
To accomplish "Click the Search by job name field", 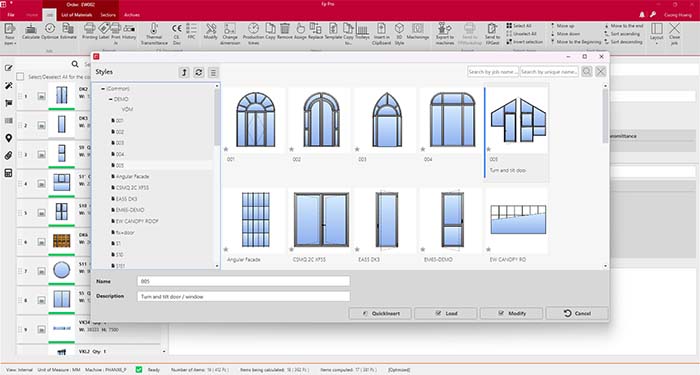I will coord(493,71).
